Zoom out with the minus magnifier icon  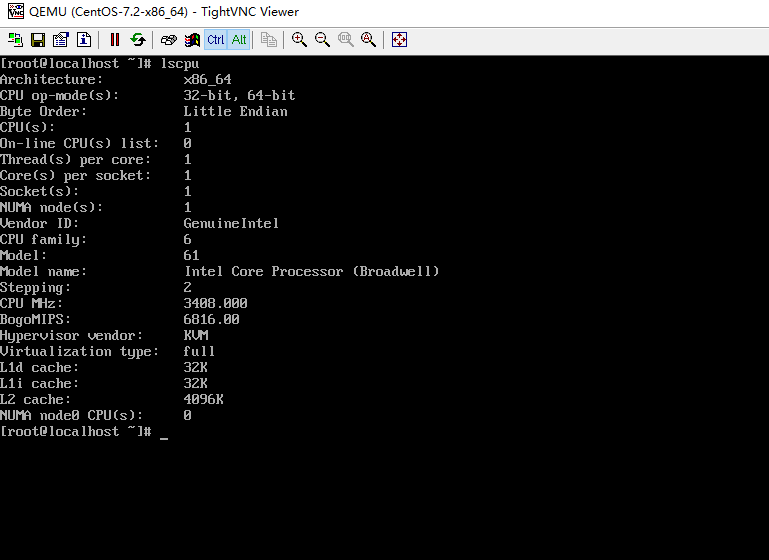322,40
